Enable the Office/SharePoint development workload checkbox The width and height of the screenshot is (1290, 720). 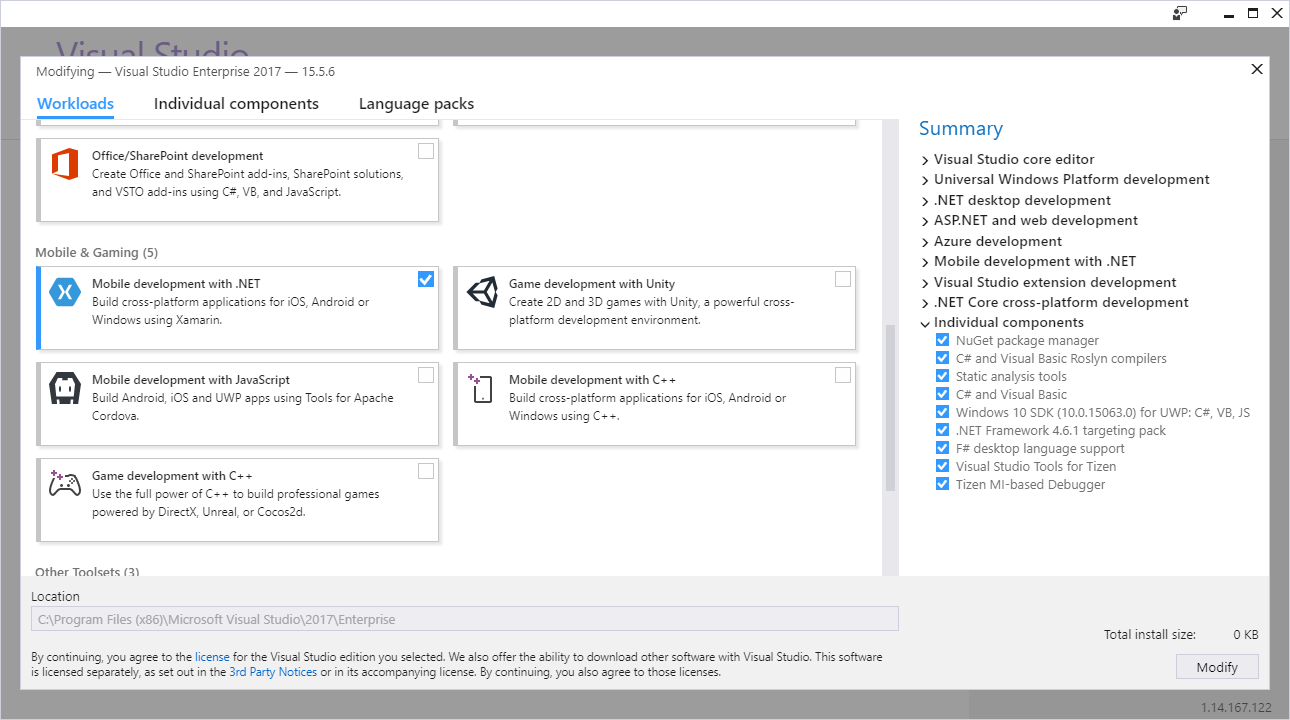(426, 151)
